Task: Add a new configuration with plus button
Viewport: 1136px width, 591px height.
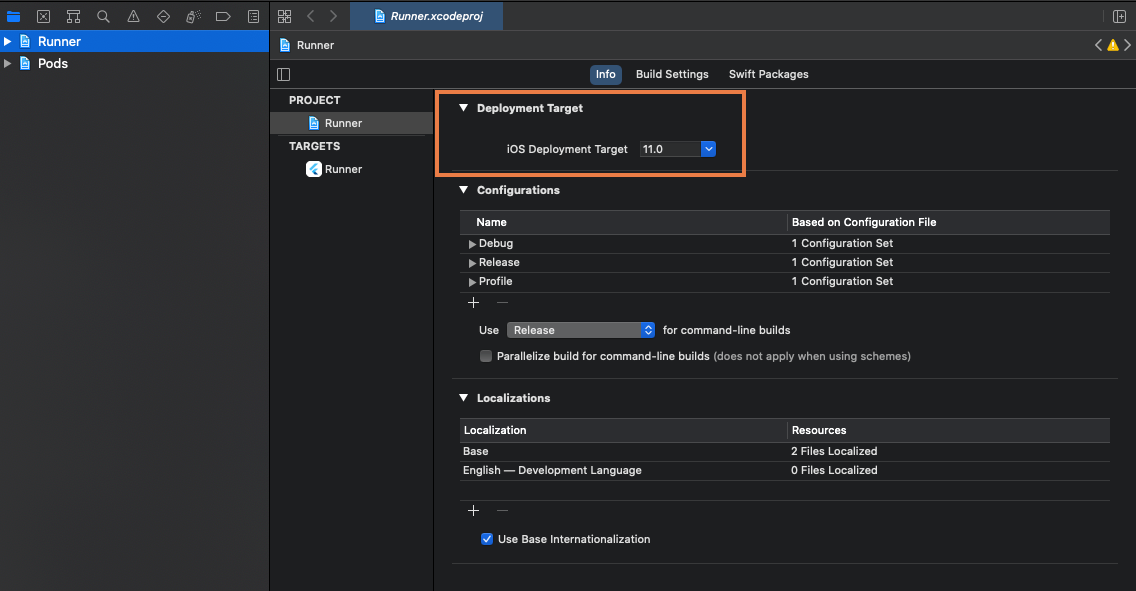Action: point(474,303)
